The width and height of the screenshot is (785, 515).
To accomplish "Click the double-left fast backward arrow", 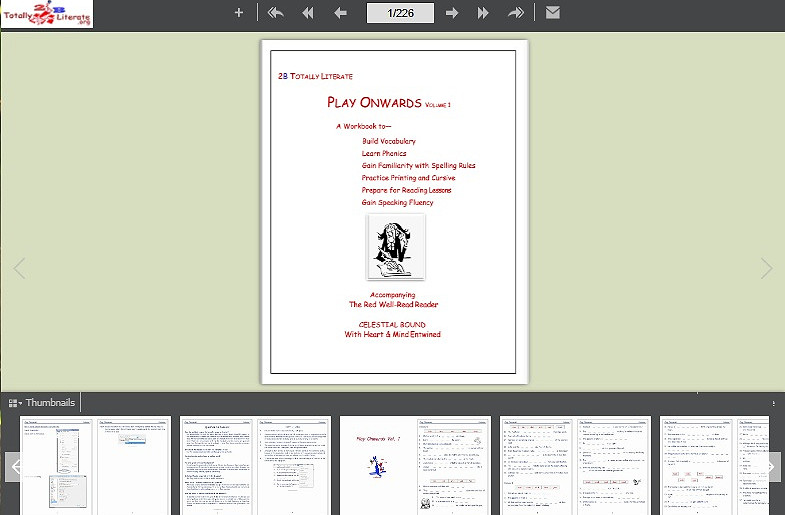I will 308,13.
